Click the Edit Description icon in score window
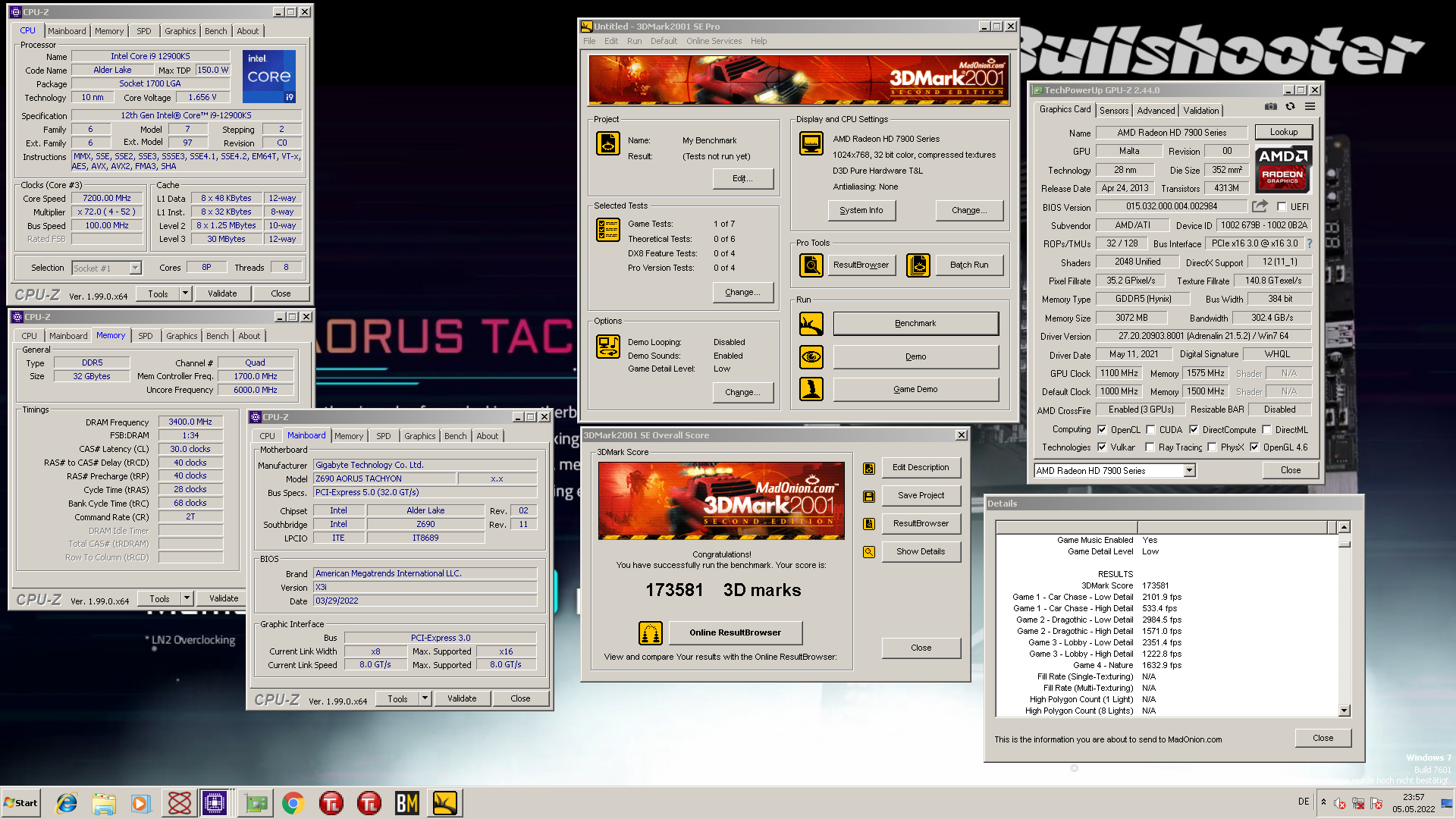The height and width of the screenshot is (819, 1456). [869, 469]
